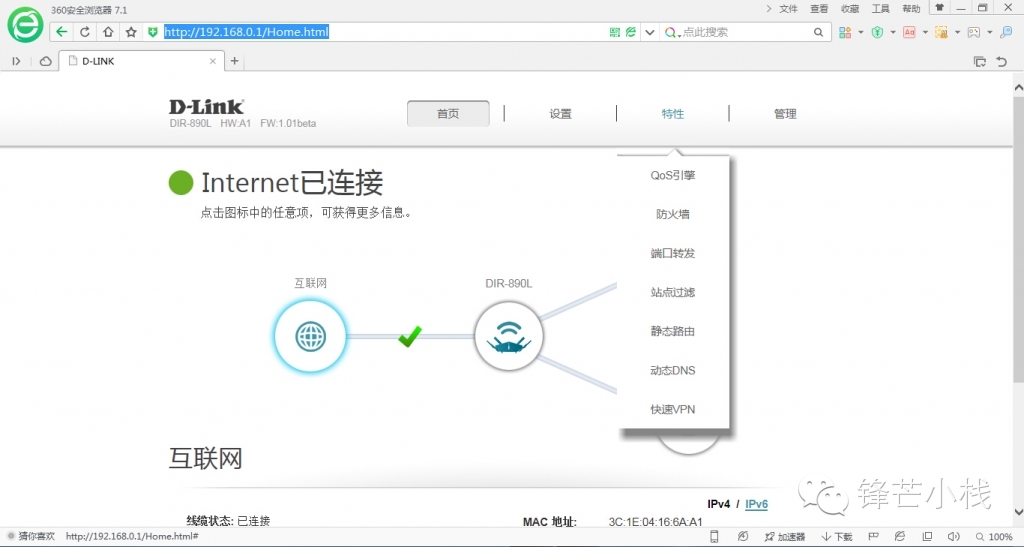Click the 点此搜索 search box
Screen dimensions: 1024x547
[x=744, y=32]
